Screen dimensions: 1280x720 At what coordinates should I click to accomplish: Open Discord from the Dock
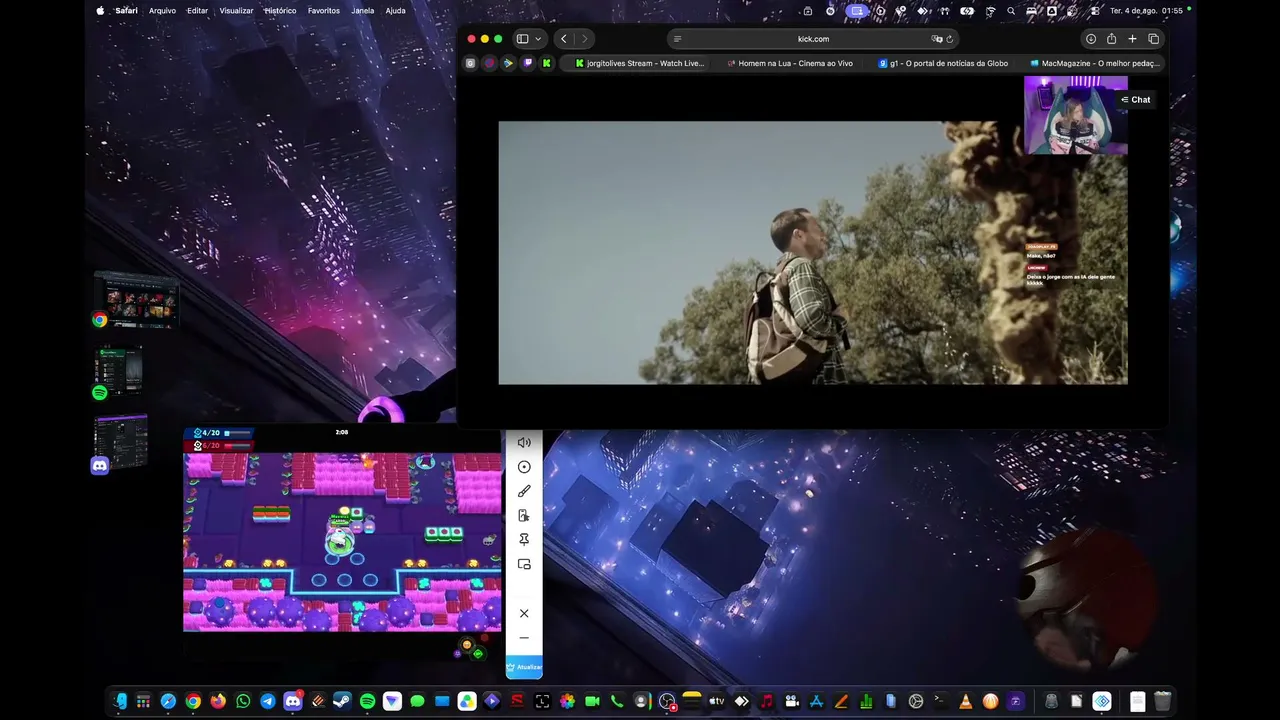point(293,701)
